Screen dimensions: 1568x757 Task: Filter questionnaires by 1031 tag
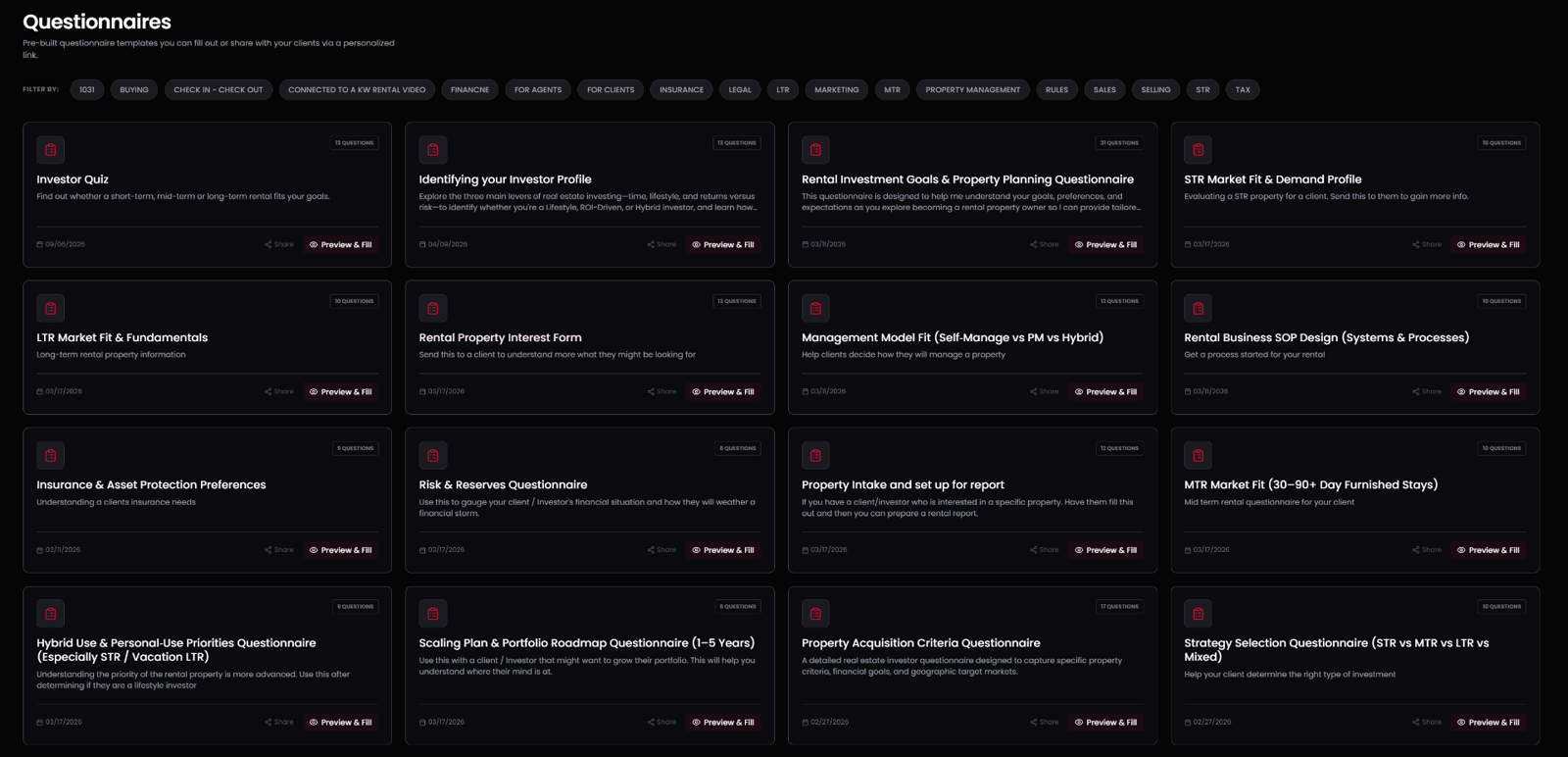(87, 90)
